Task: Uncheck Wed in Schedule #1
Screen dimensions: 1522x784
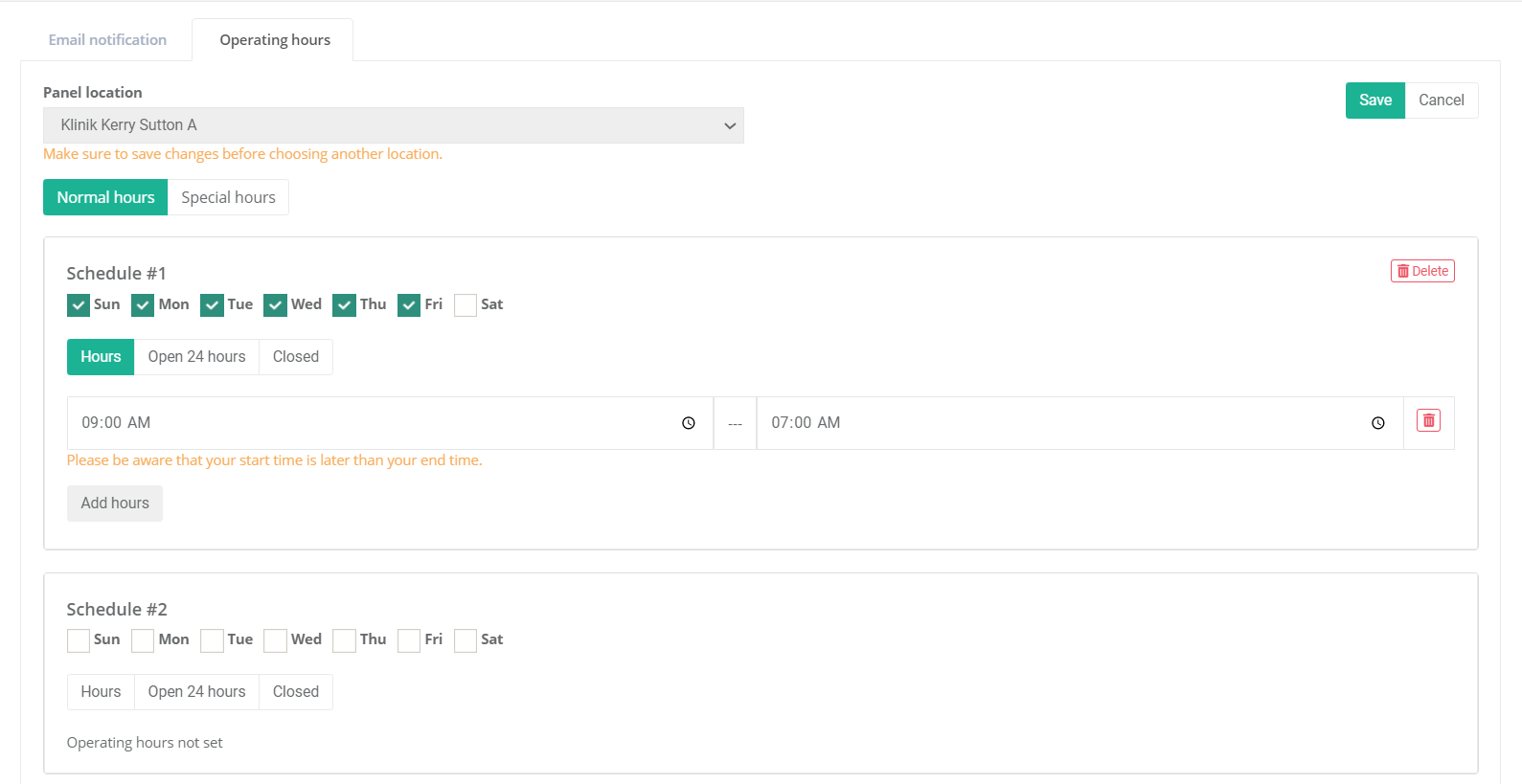Action: tap(276, 305)
